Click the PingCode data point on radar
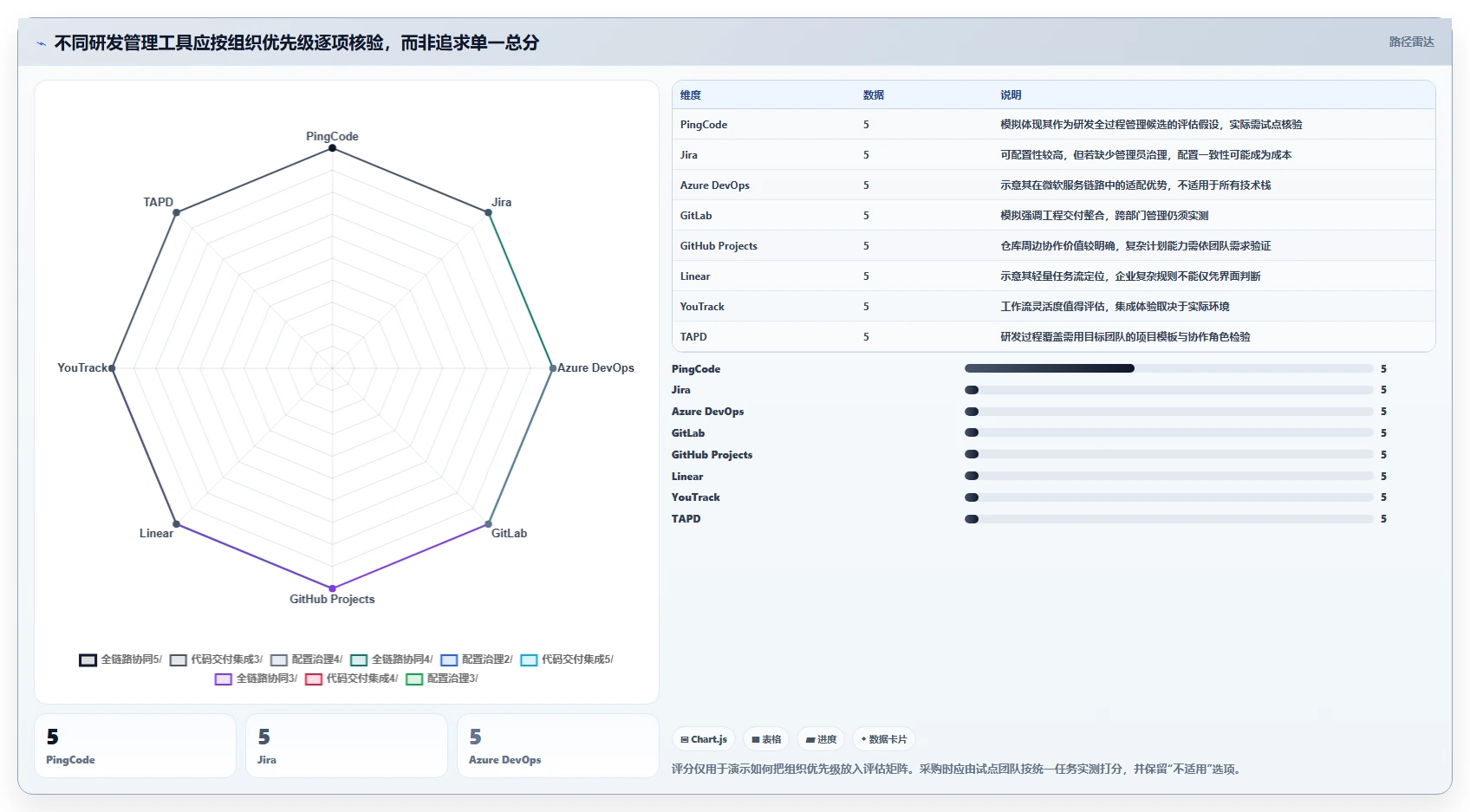This screenshot has height=812, width=1470. pyautogui.click(x=332, y=148)
